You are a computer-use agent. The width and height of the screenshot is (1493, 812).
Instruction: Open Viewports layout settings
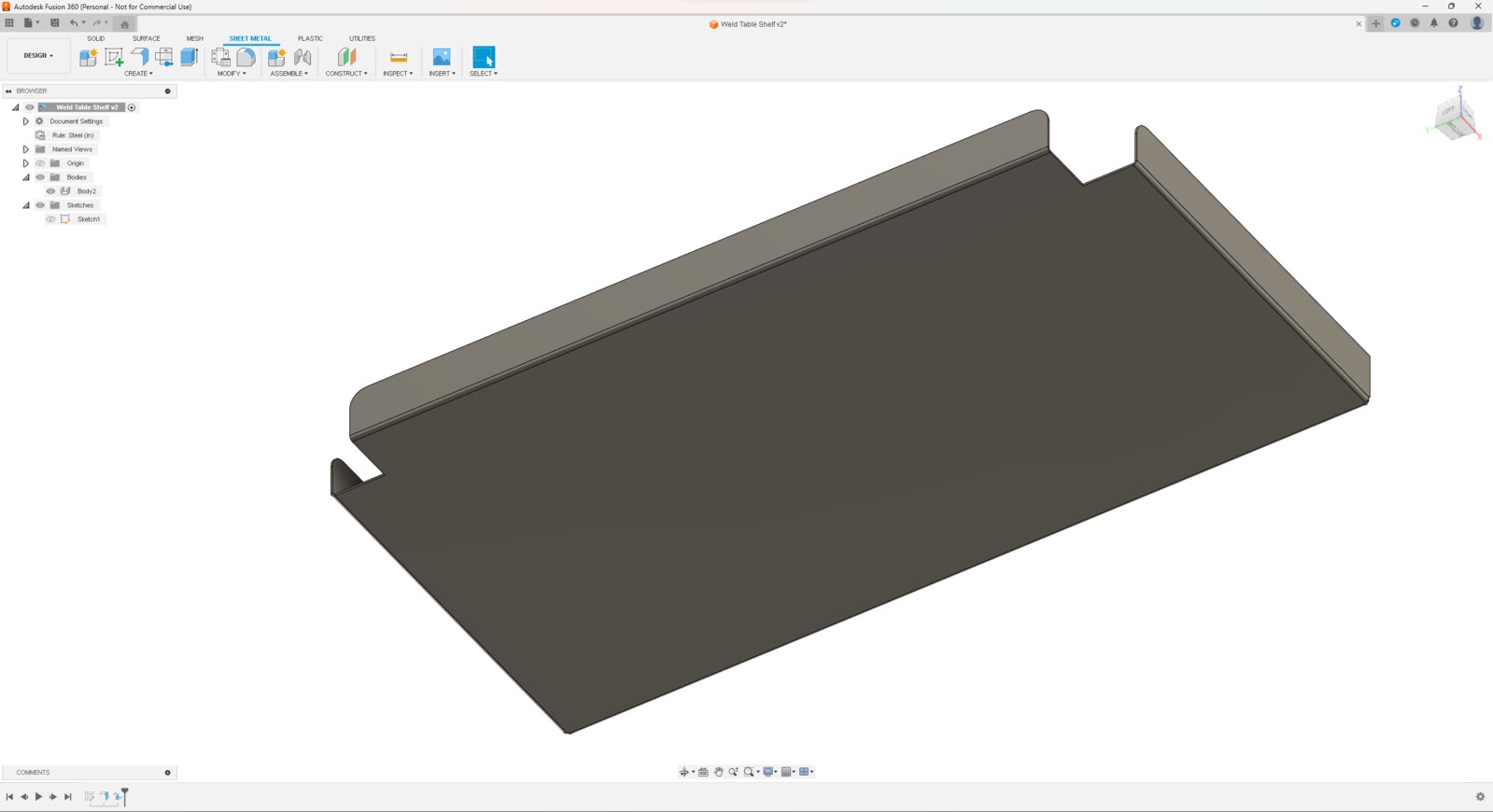pyautogui.click(x=804, y=772)
